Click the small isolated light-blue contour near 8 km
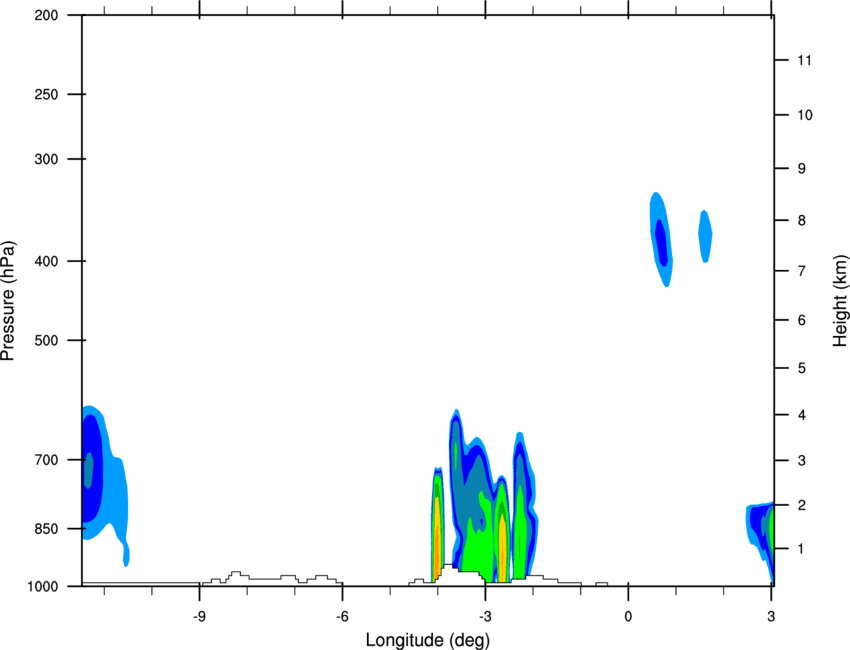Image resolution: width=850 pixels, height=650 pixels. pos(705,236)
